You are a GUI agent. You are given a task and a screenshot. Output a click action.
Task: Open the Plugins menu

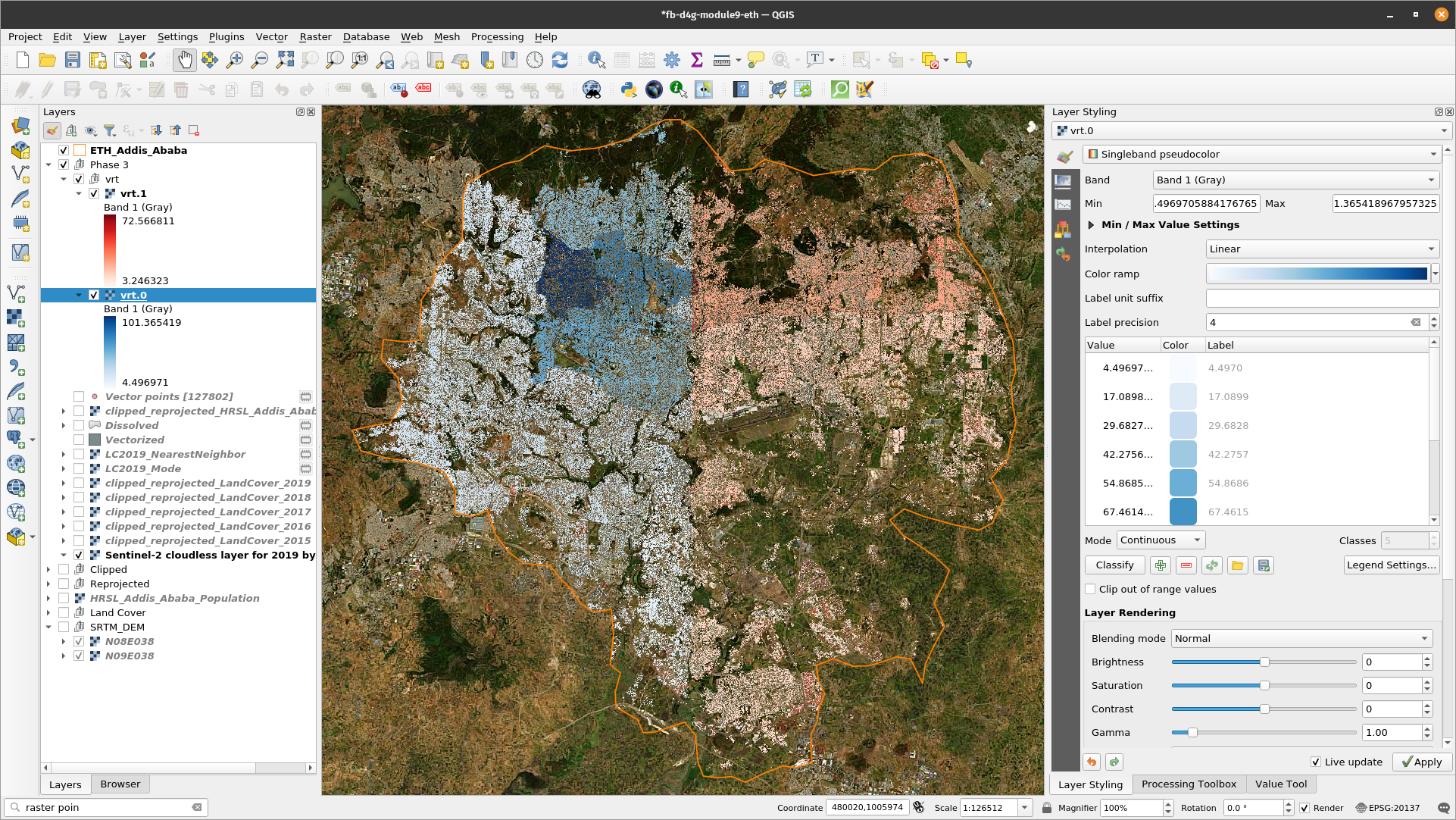227,36
